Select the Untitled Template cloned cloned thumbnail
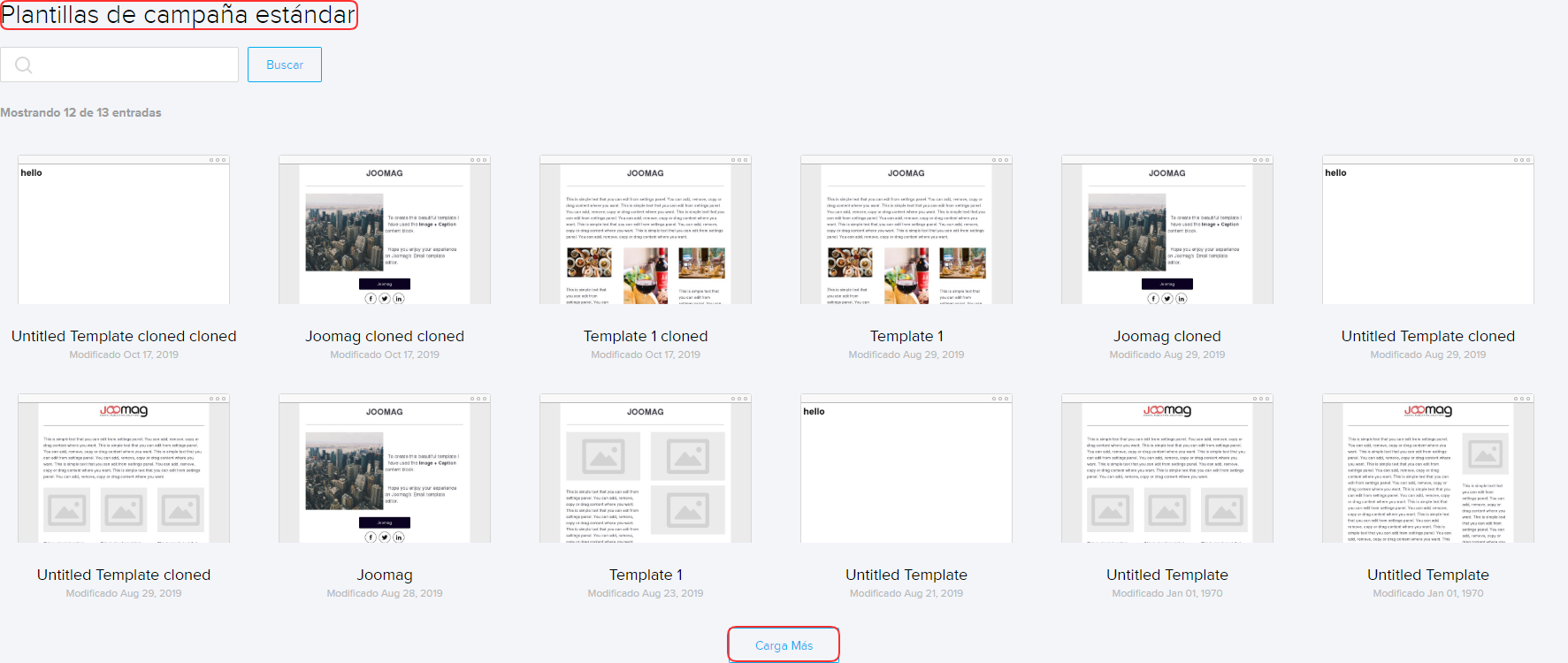The width and height of the screenshot is (1568, 663). [124, 234]
